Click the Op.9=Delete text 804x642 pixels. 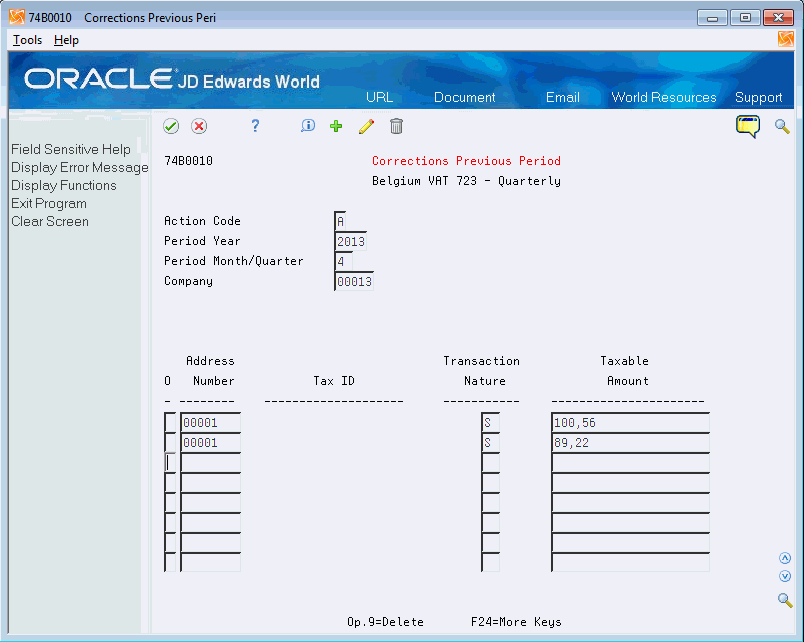point(385,621)
